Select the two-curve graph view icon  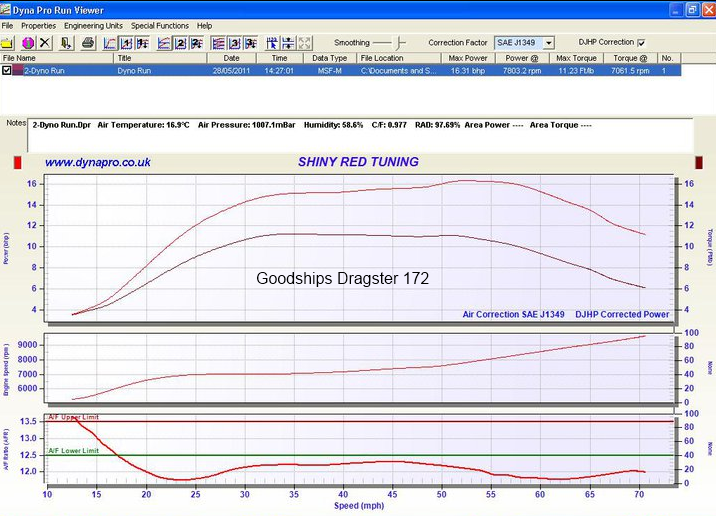(x=164, y=43)
